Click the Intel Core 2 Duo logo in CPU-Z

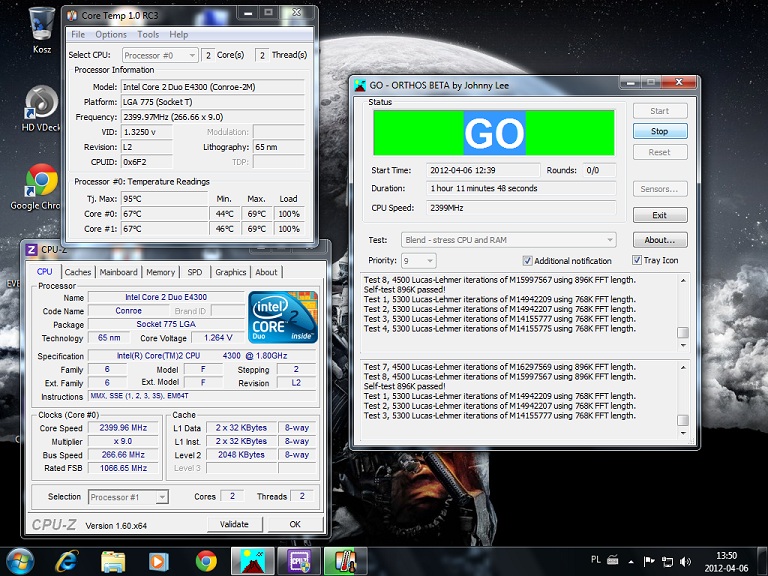(283, 317)
